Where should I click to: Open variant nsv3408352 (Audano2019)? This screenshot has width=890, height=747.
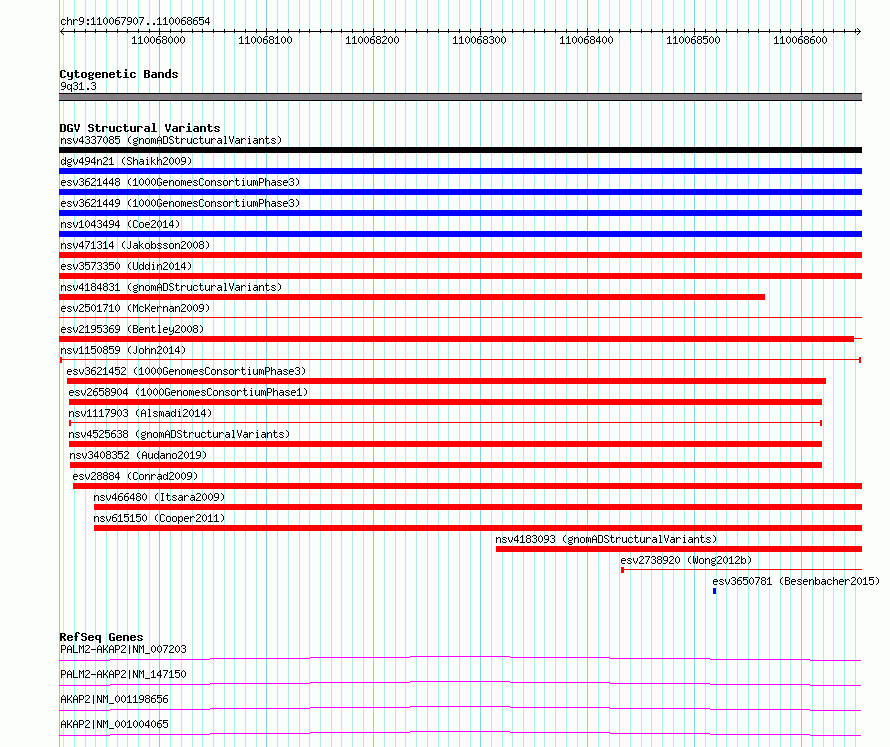click(138, 455)
